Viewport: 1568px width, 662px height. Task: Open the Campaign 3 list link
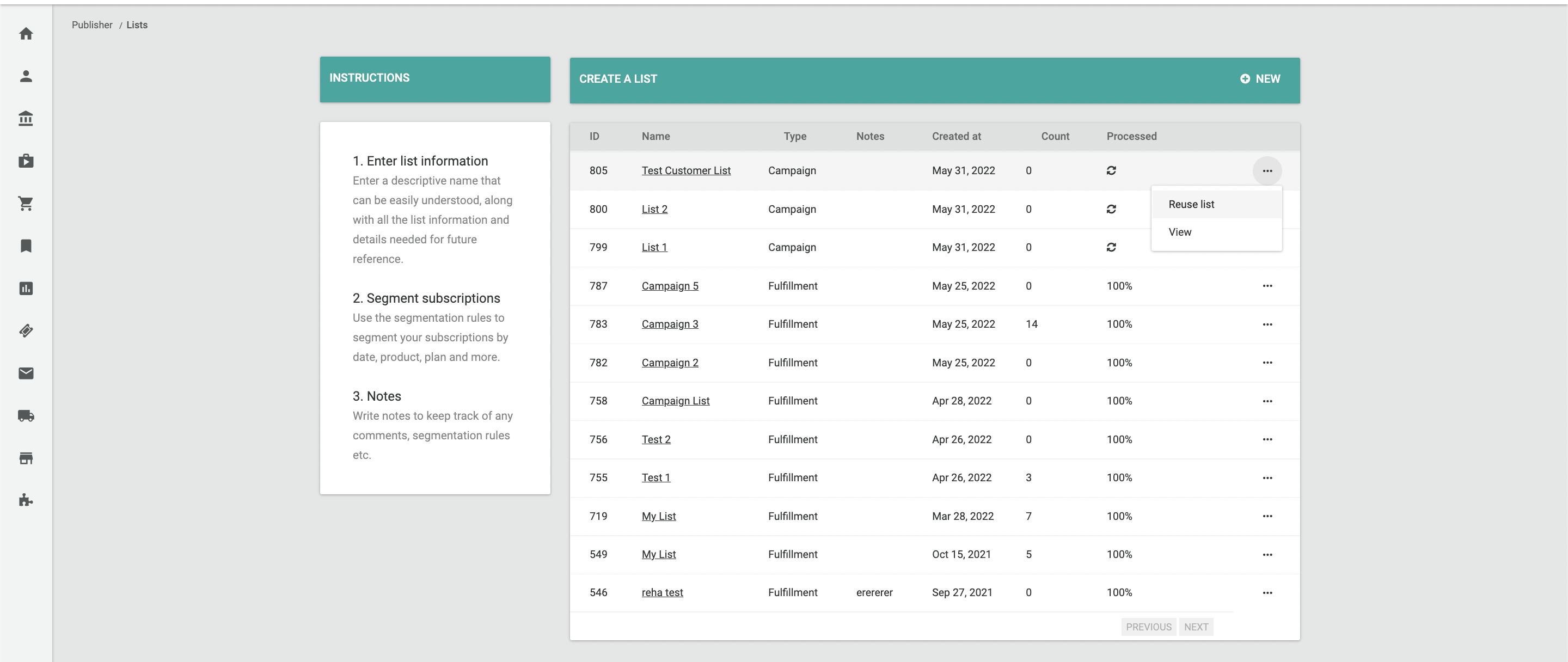670,324
